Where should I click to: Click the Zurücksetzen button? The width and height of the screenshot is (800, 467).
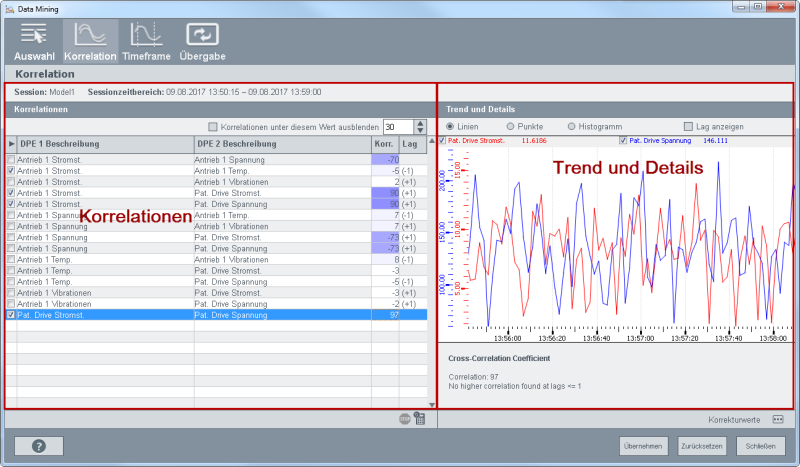coord(701,445)
